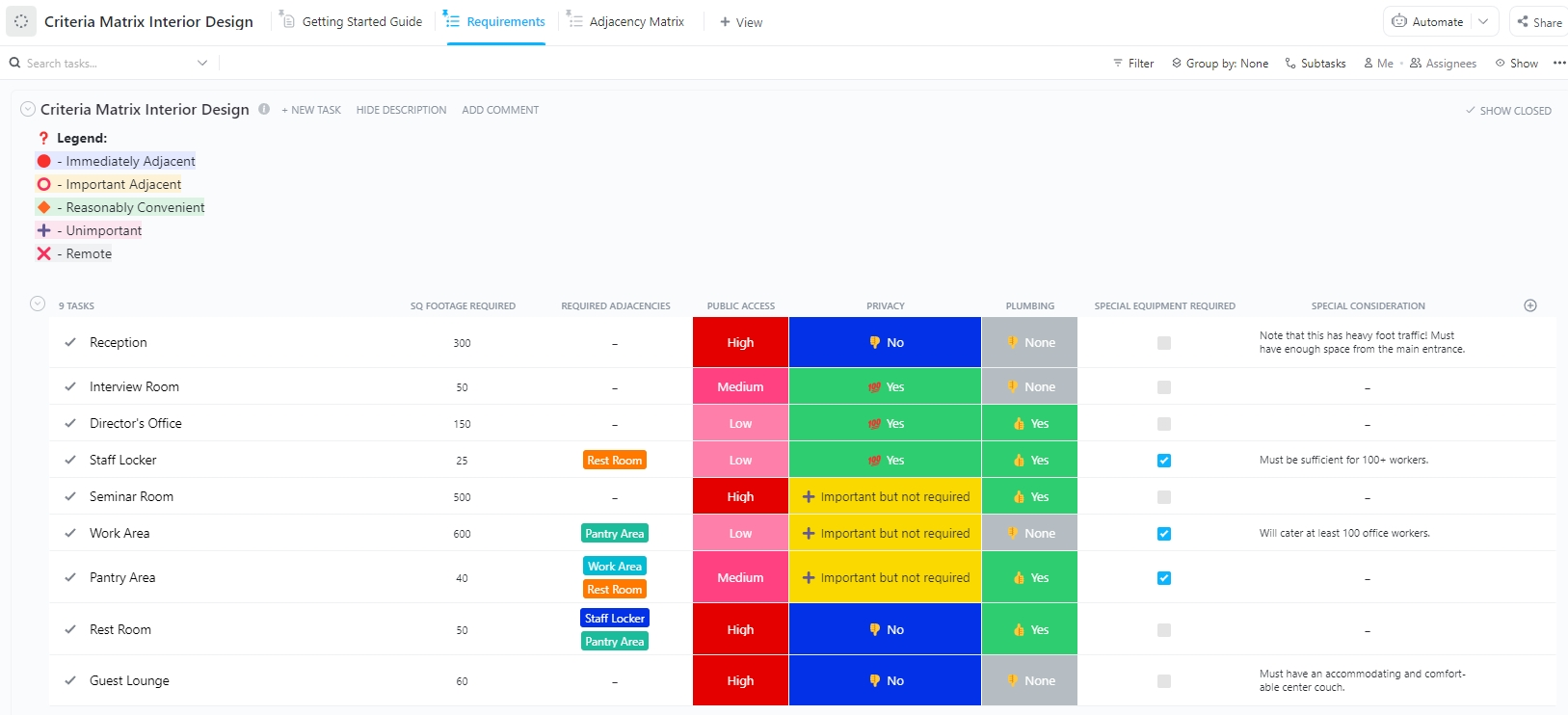This screenshot has height=715, width=1568.
Task: Select the Requirements tab
Action: tap(495, 21)
